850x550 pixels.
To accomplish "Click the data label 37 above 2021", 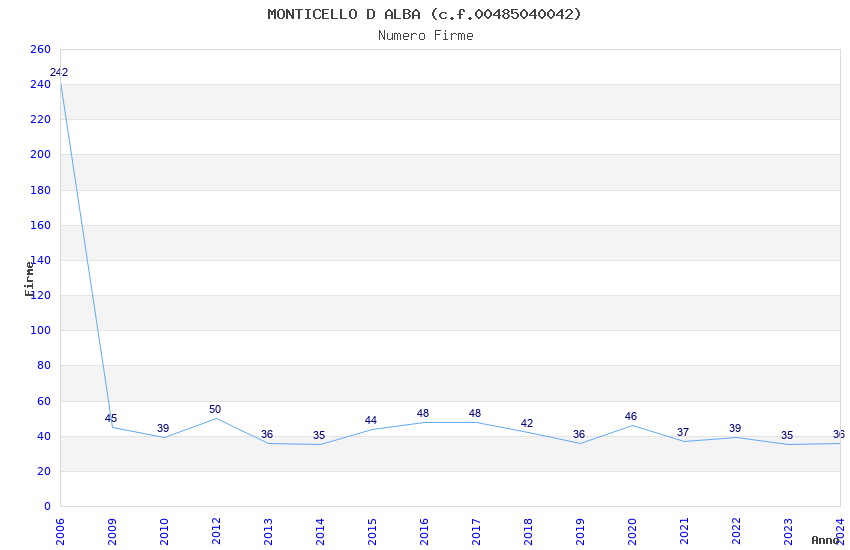I will coord(683,432).
